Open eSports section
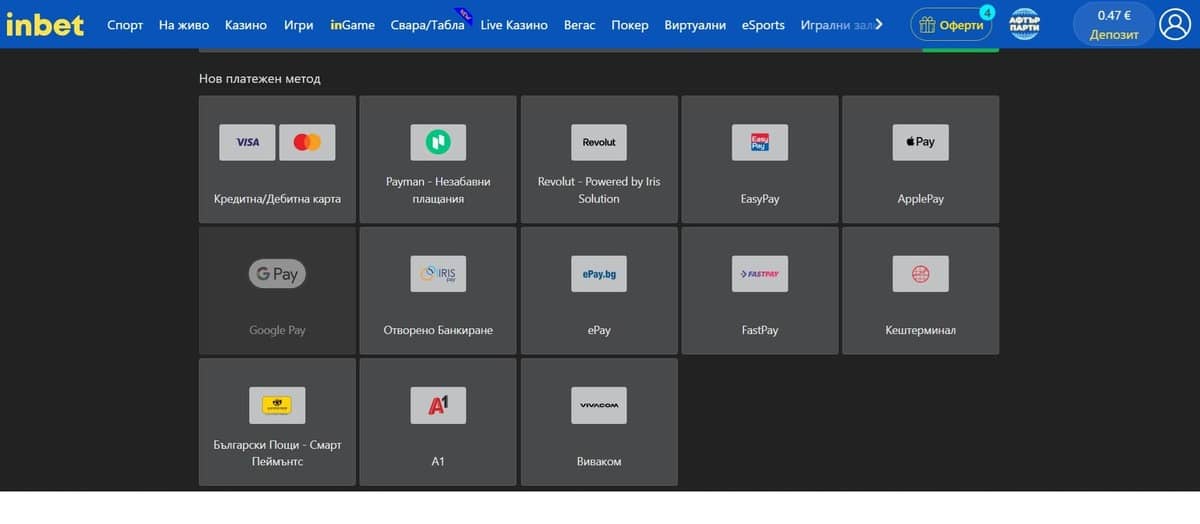The image size is (1200, 524). [763, 25]
